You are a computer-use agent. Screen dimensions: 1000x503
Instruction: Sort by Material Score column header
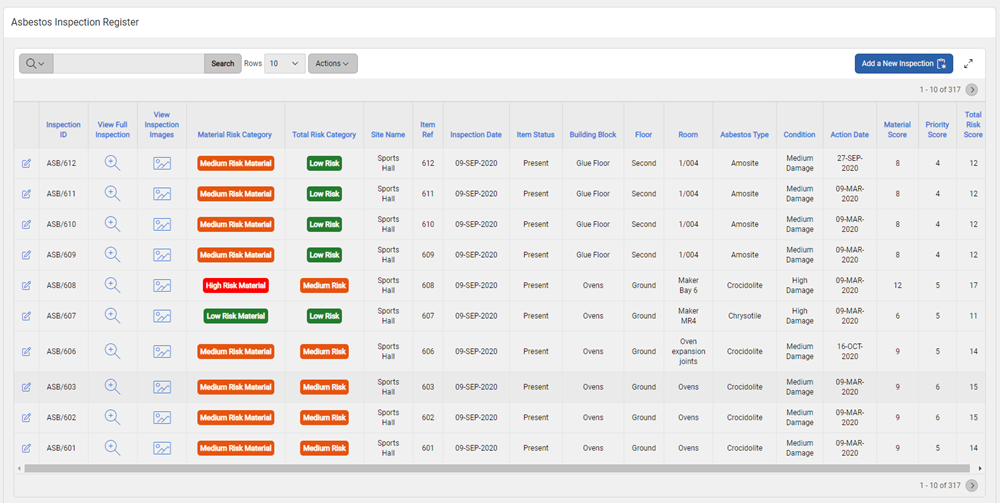click(897, 129)
